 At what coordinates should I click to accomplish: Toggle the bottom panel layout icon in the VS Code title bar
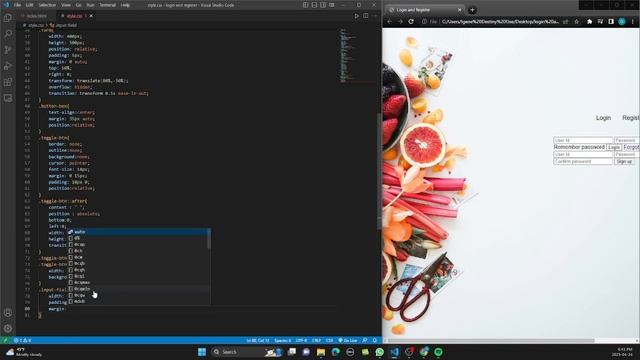(x=314, y=5)
